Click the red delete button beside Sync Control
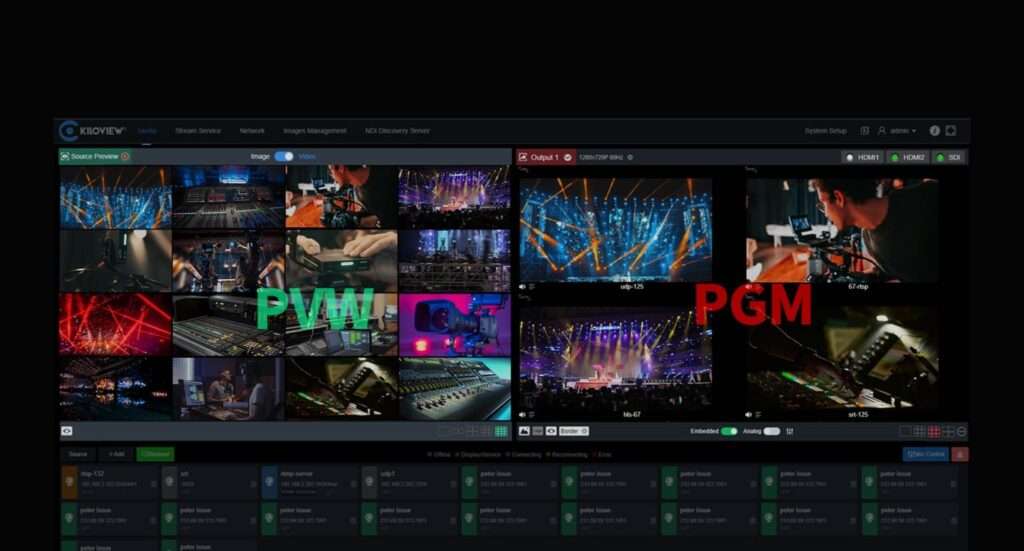This screenshot has width=1024, height=551. pos(960,454)
